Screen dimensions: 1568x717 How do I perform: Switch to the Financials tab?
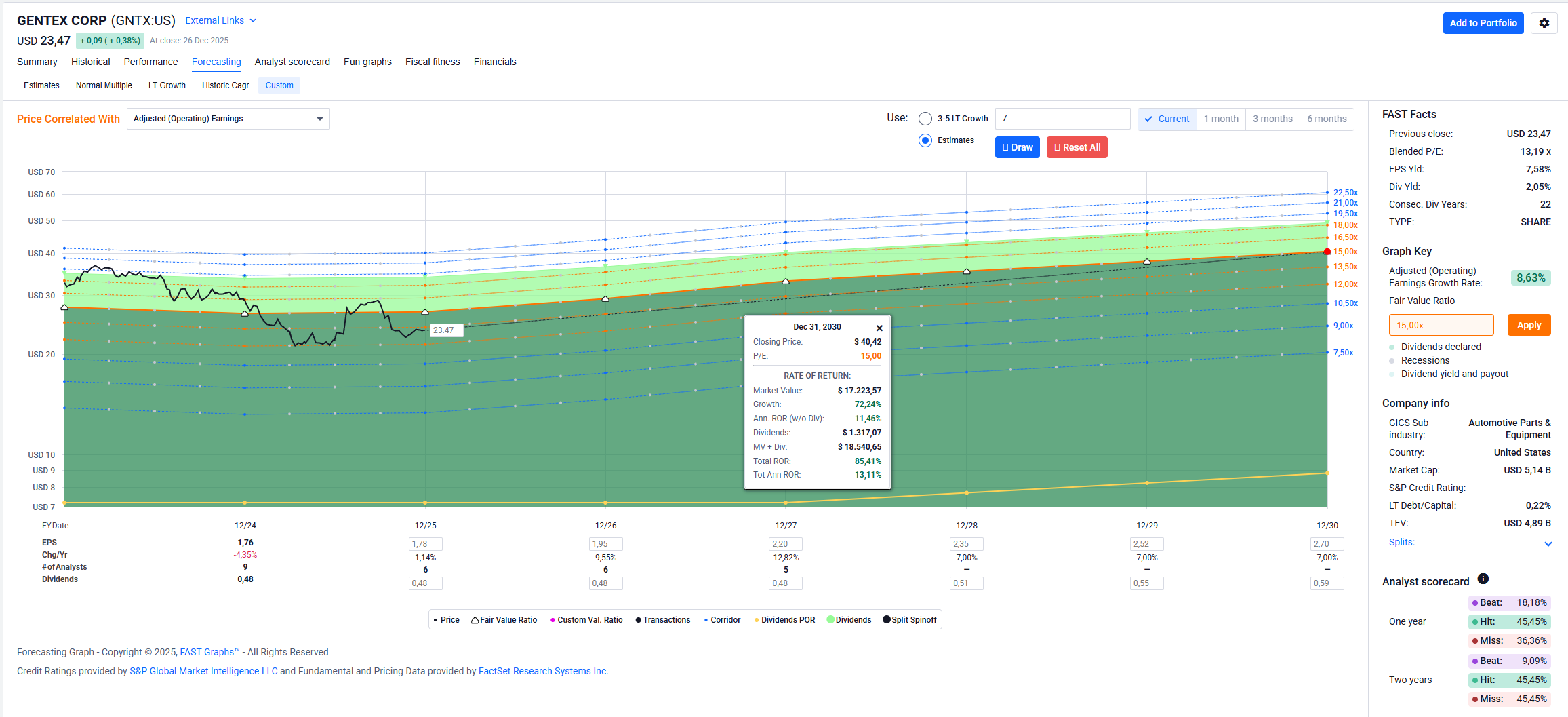tap(494, 62)
